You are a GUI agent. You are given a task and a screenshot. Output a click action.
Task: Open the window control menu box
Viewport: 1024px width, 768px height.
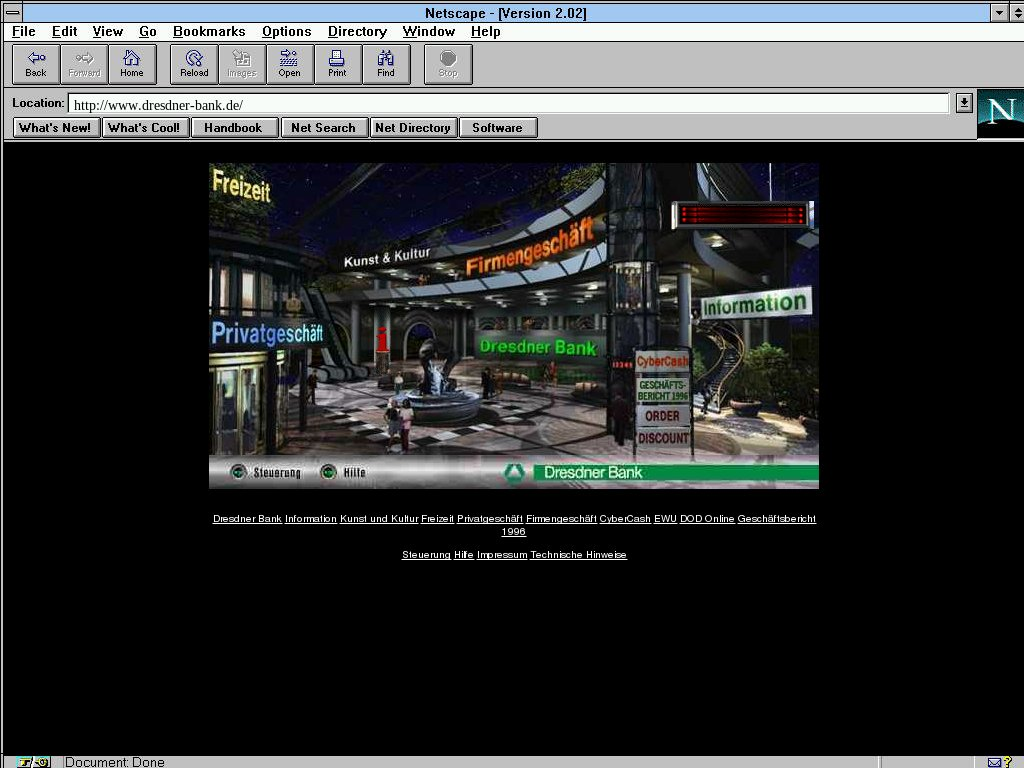tap(13, 13)
